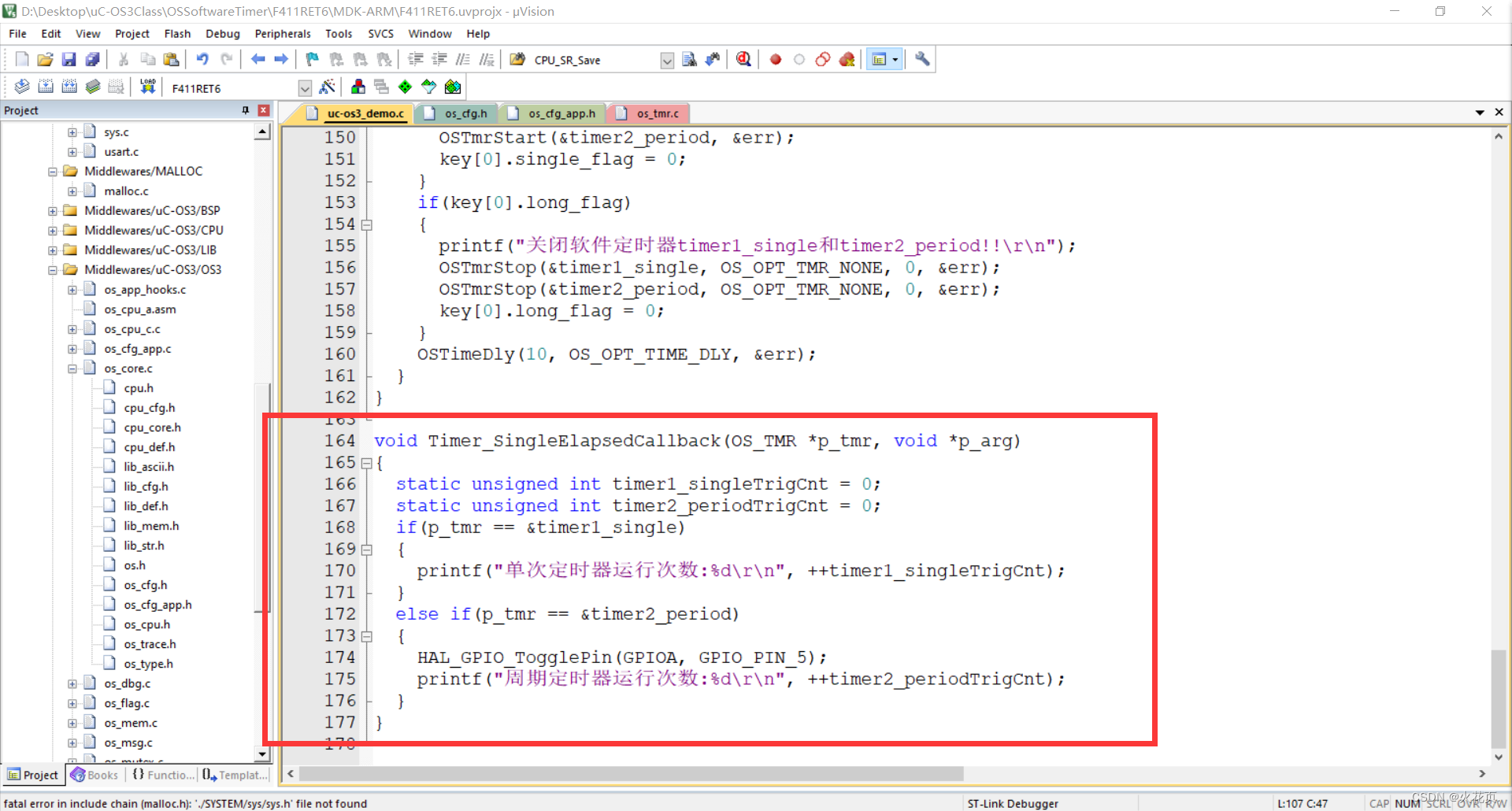Screen dimensions: 1512x811
Task: Navigate backward with blue left arrow
Action: click(258, 59)
